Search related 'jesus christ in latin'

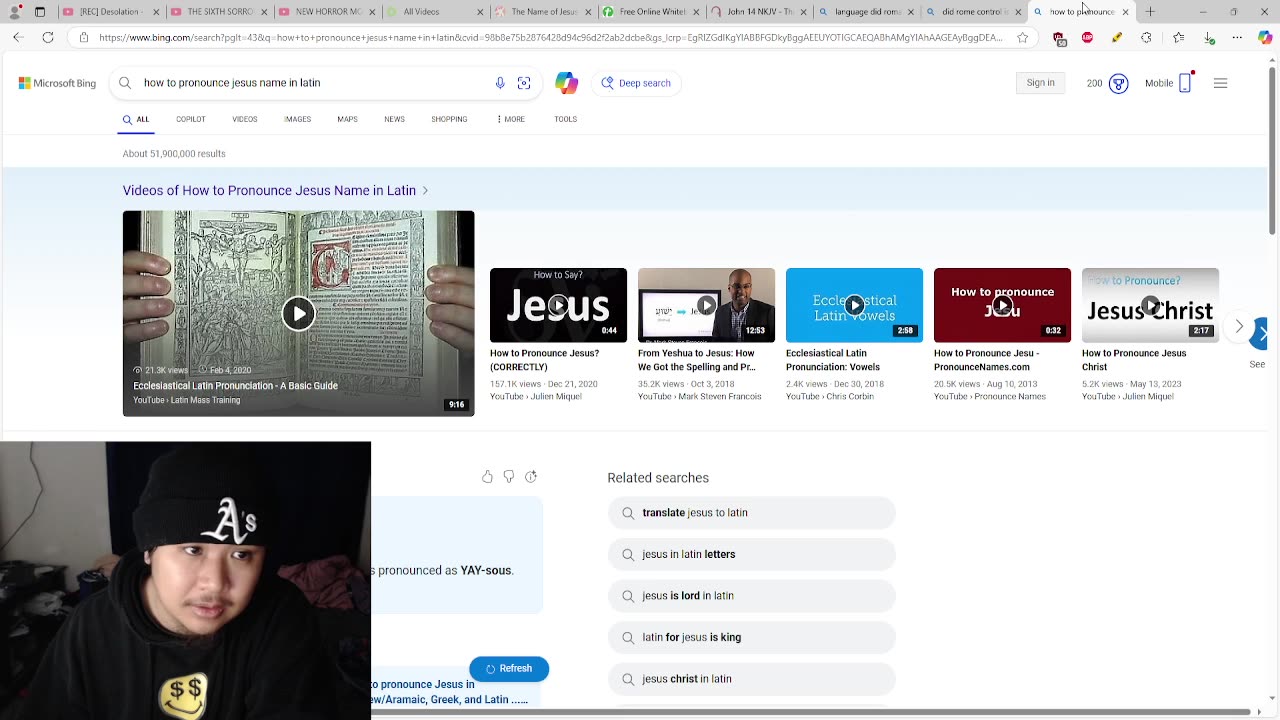coord(751,679)
